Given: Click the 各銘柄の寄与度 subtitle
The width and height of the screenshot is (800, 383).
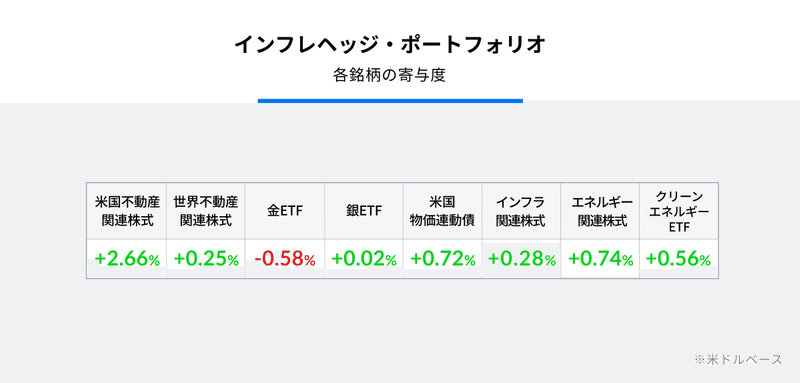Looking at the screenshot, I should (x=390, y=75).
